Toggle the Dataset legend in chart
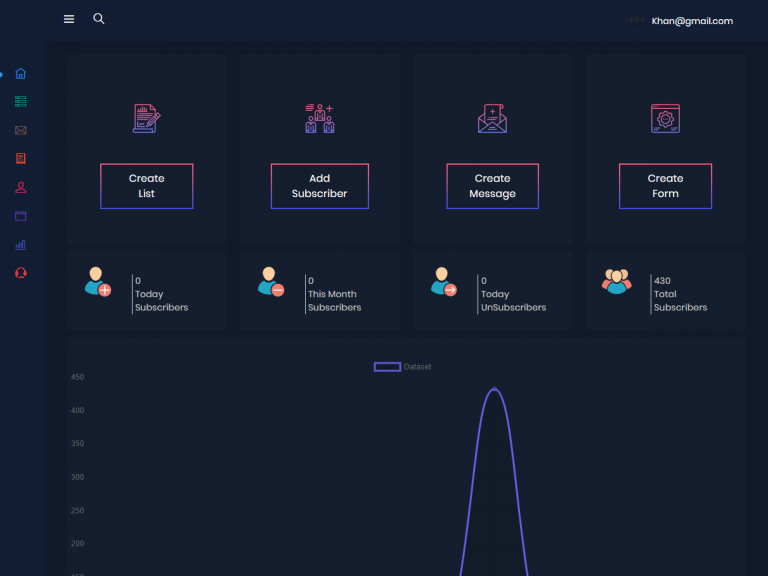This screenshot has height=576, width=768. click(x=402, y=367)
